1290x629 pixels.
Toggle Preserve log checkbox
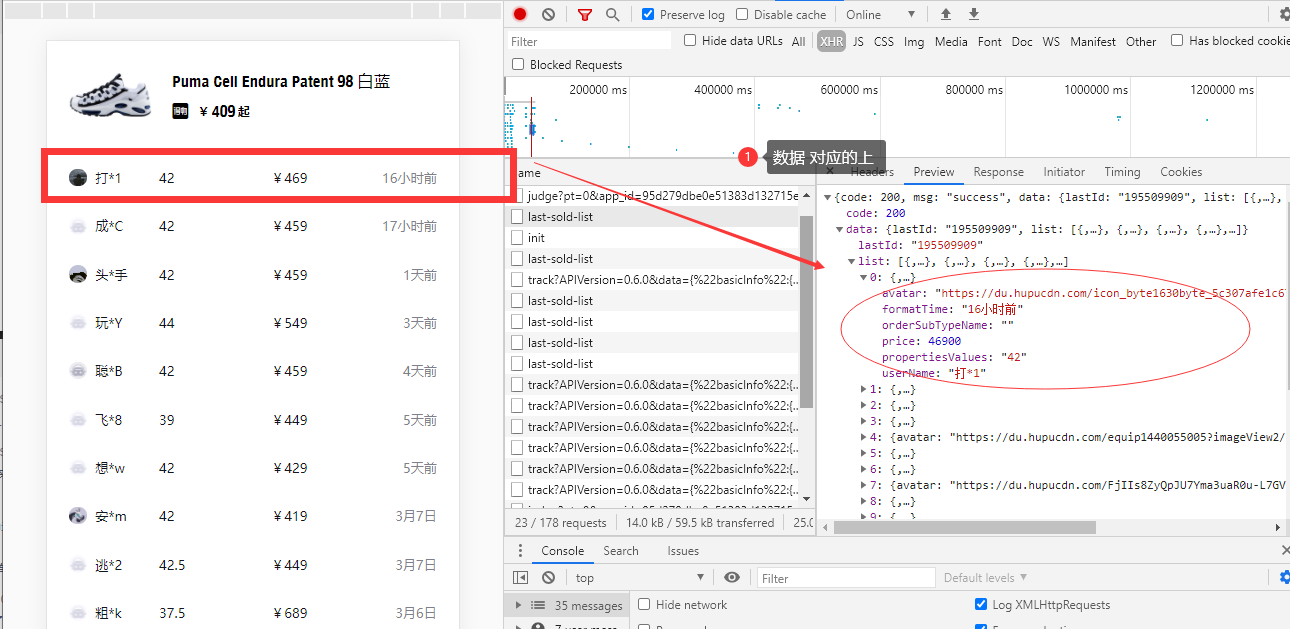648,14
